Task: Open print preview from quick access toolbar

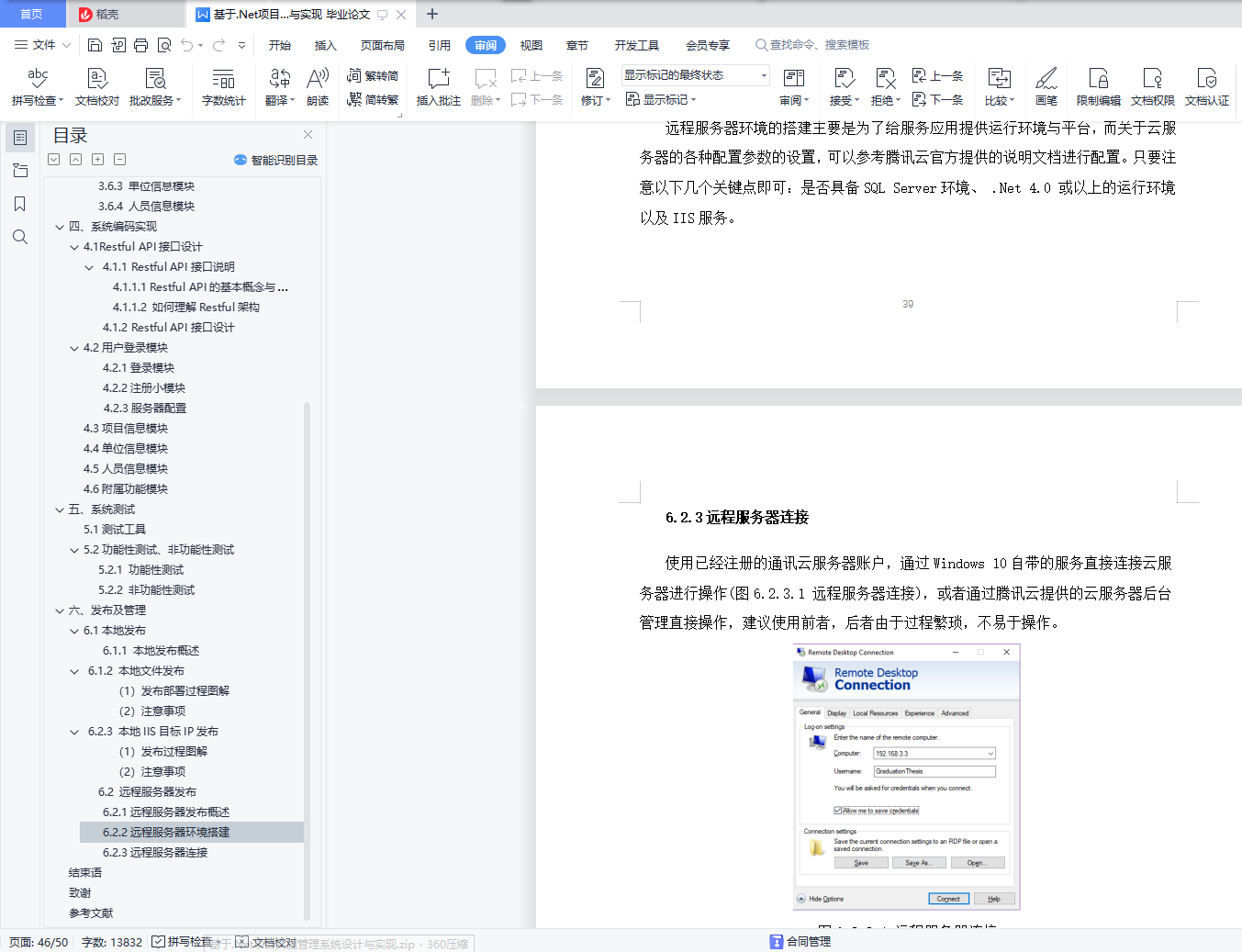Action: [164, 45]
